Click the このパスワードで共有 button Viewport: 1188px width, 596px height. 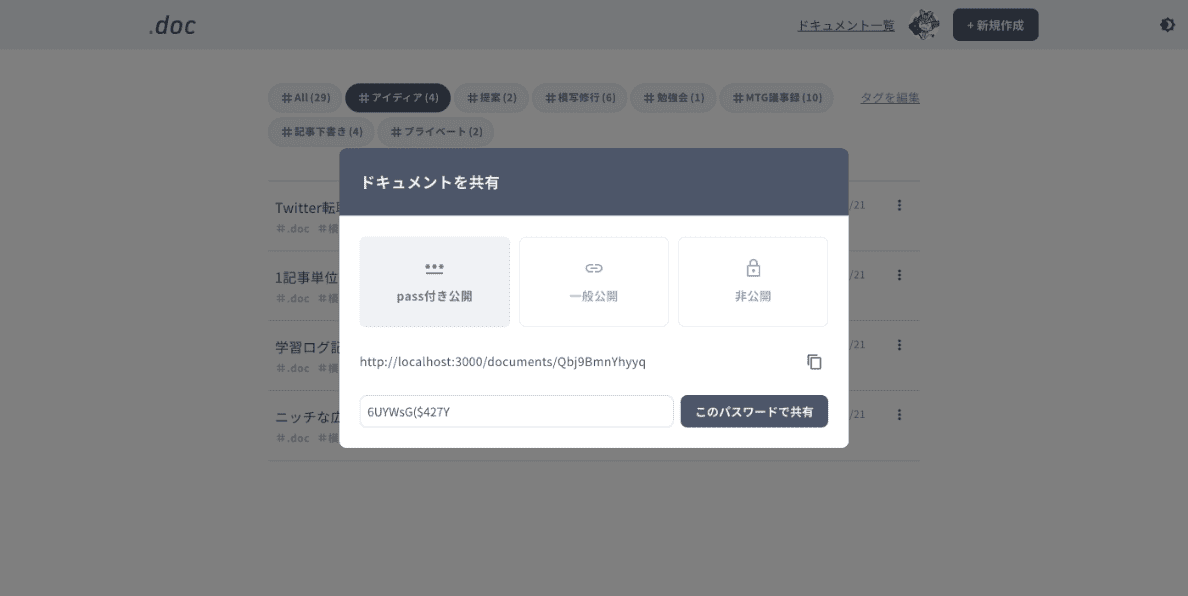click(754, 411)
